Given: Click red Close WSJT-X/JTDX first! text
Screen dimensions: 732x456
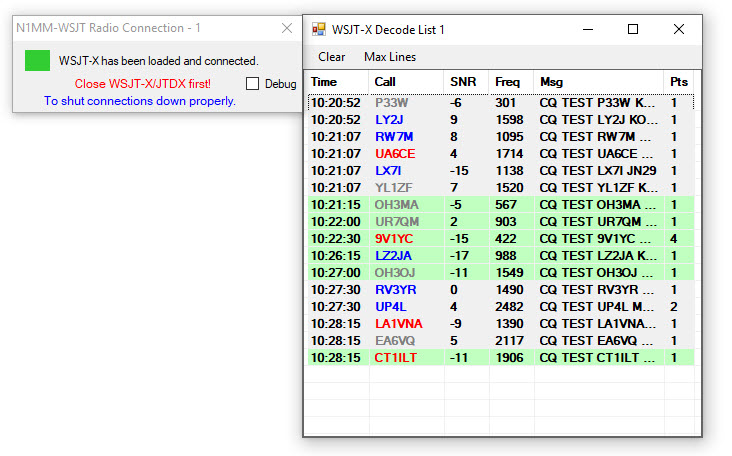Looking at the screenshot, I should (x=142, y=84).
